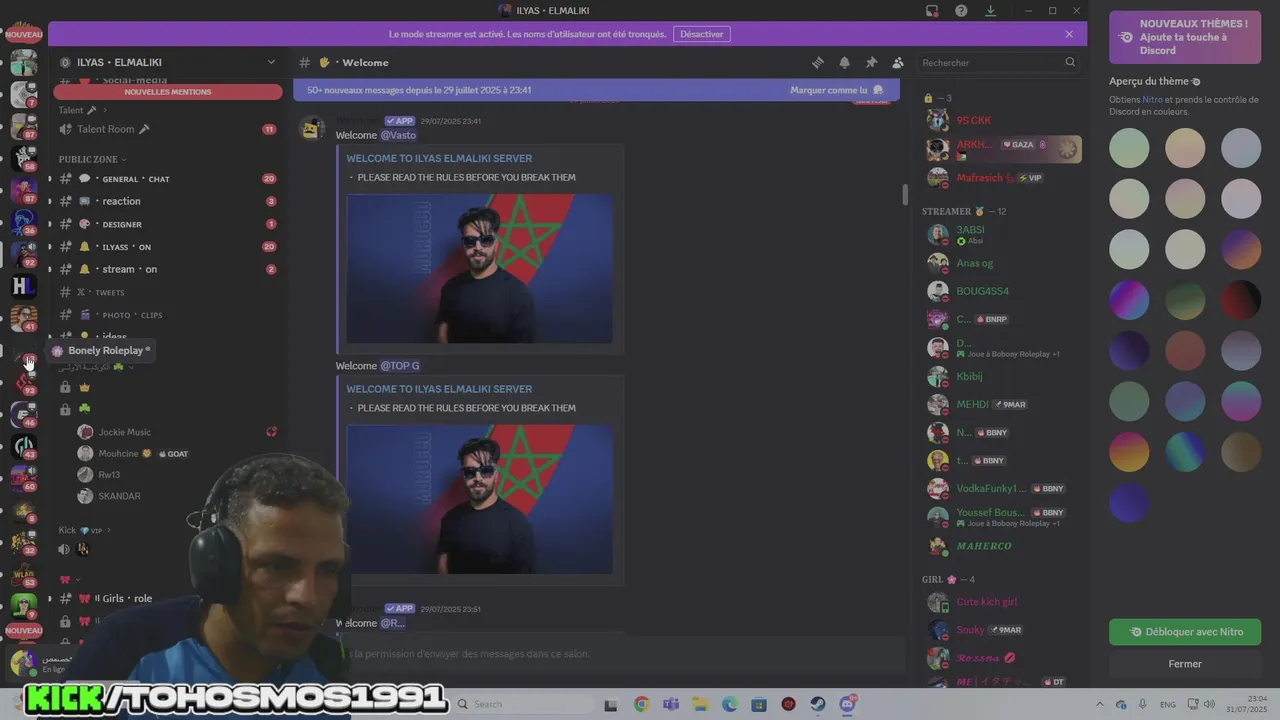Open second welcome embed image under @TOP G

click(479, 499)
